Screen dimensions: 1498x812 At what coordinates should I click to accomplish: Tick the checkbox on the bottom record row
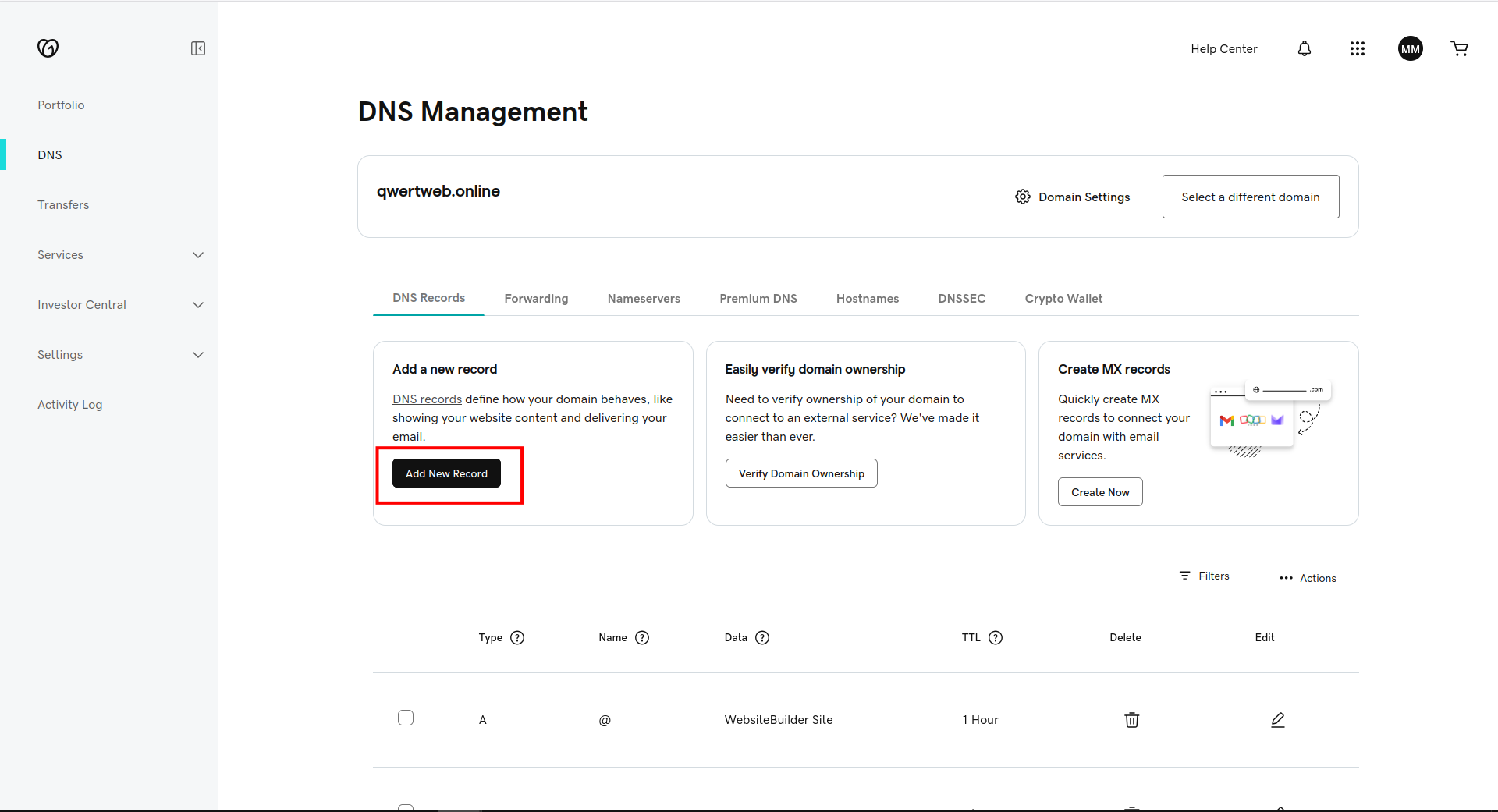[406, 807]
